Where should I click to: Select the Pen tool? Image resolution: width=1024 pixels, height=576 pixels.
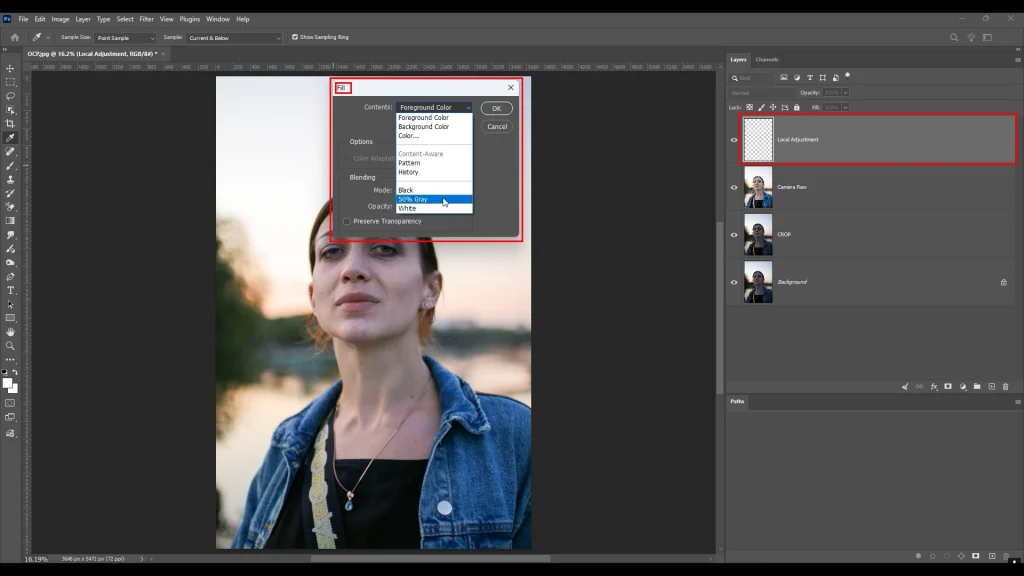click(10, 276)
